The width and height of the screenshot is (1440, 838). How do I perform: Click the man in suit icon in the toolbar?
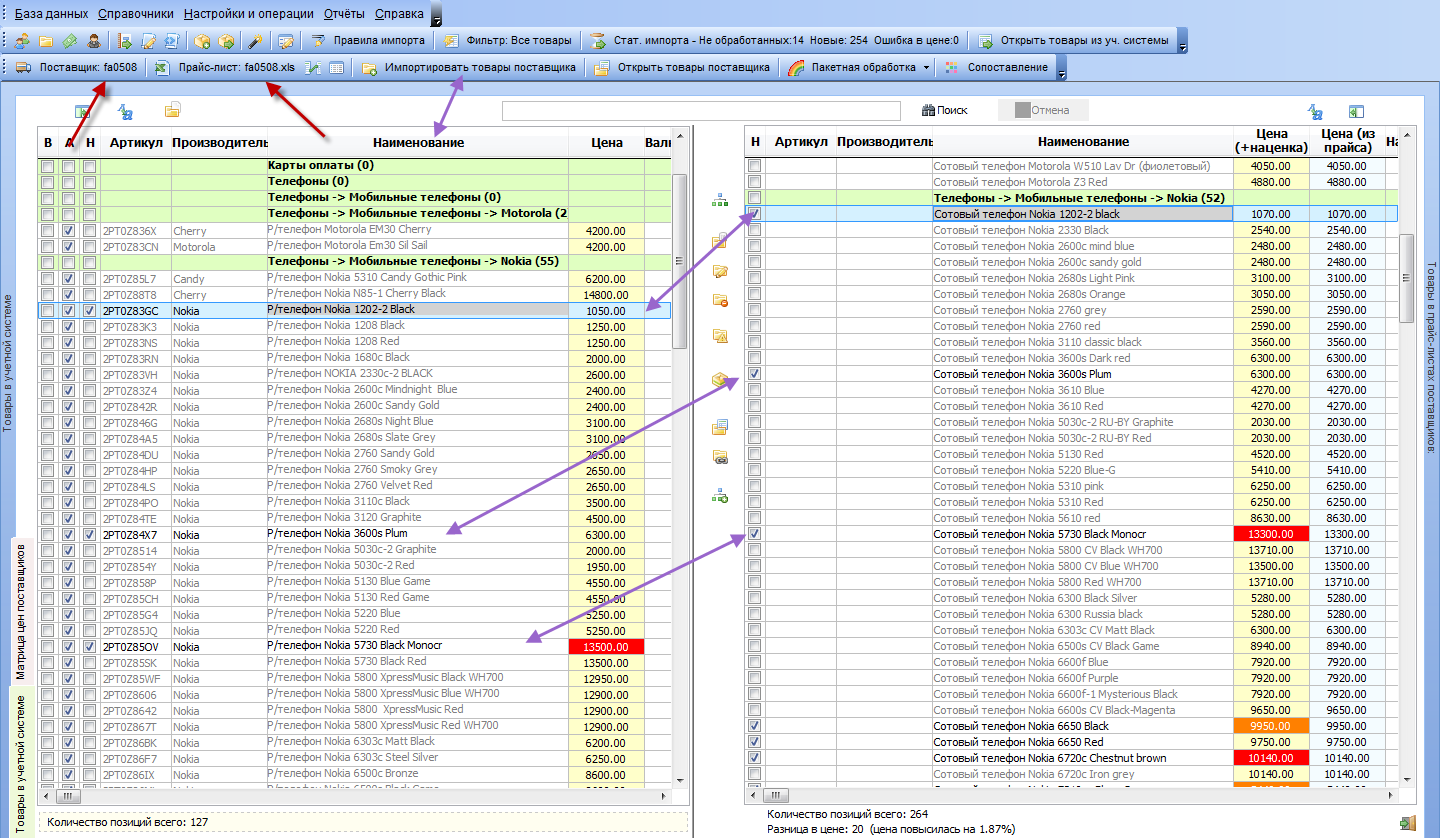93,41
